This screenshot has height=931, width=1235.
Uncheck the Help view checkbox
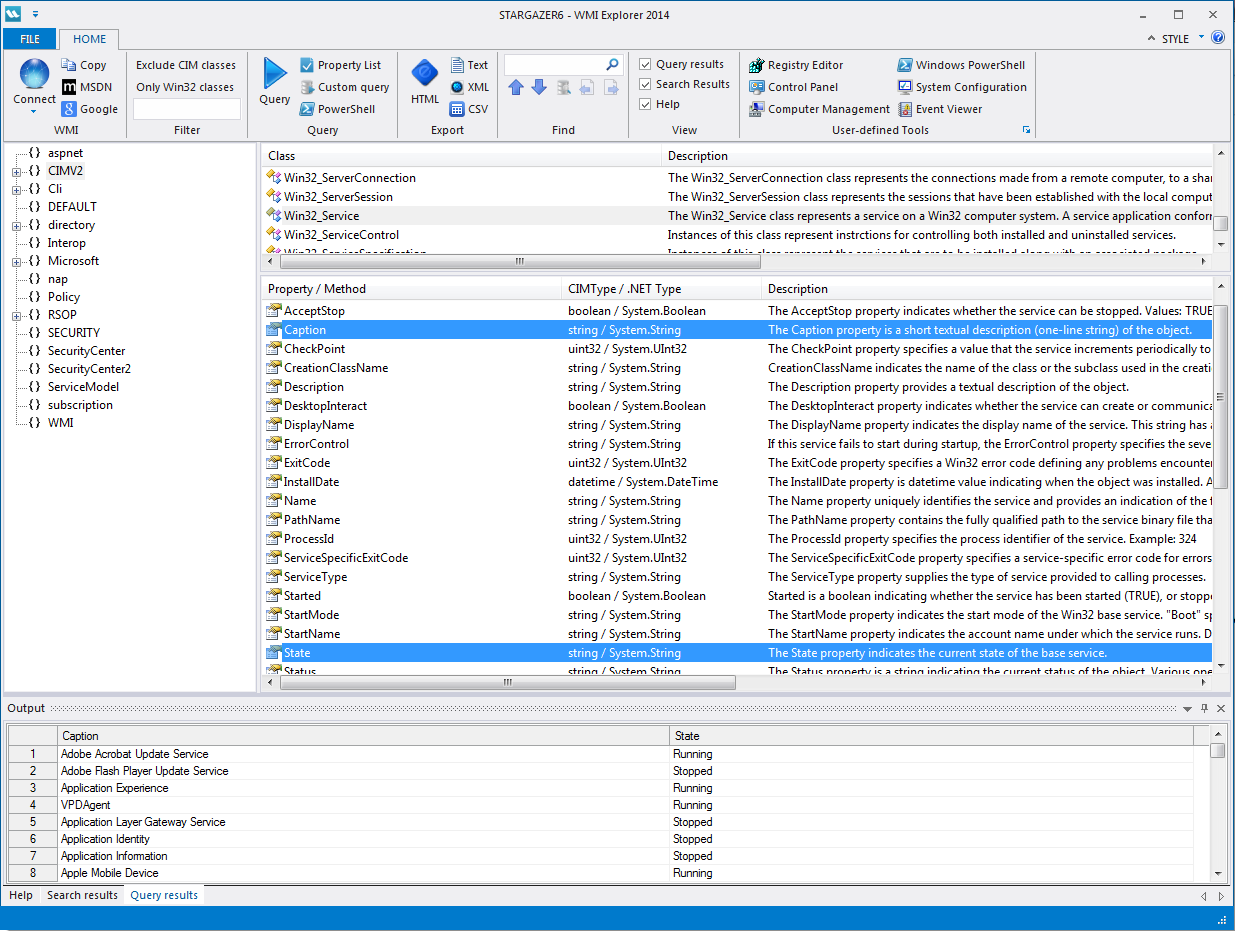[x=645, y=104]
